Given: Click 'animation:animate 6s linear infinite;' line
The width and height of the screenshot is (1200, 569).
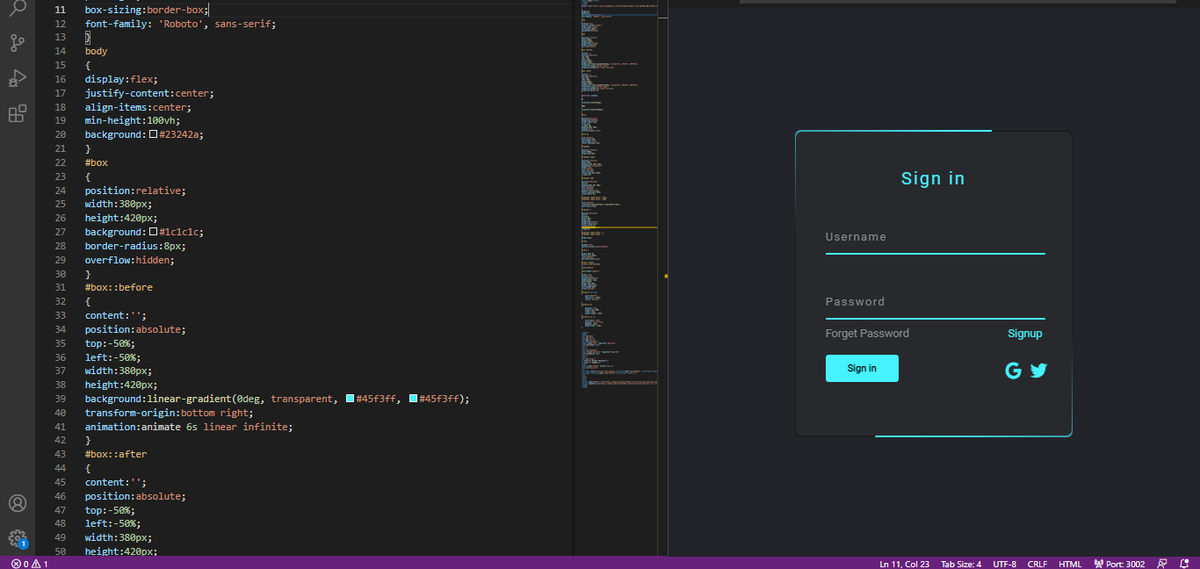Looking at the screenshot, I should (x=187, y=427).
